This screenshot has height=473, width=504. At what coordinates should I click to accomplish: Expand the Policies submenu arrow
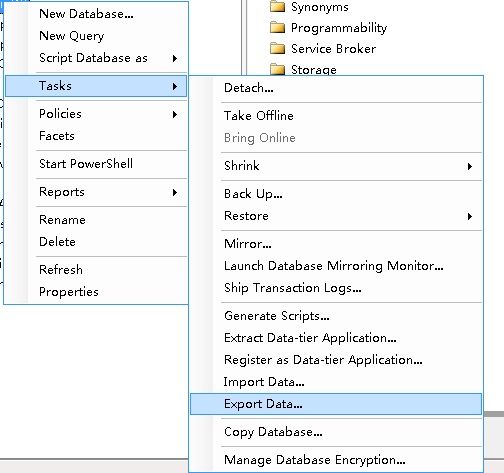tap(175, 114)
